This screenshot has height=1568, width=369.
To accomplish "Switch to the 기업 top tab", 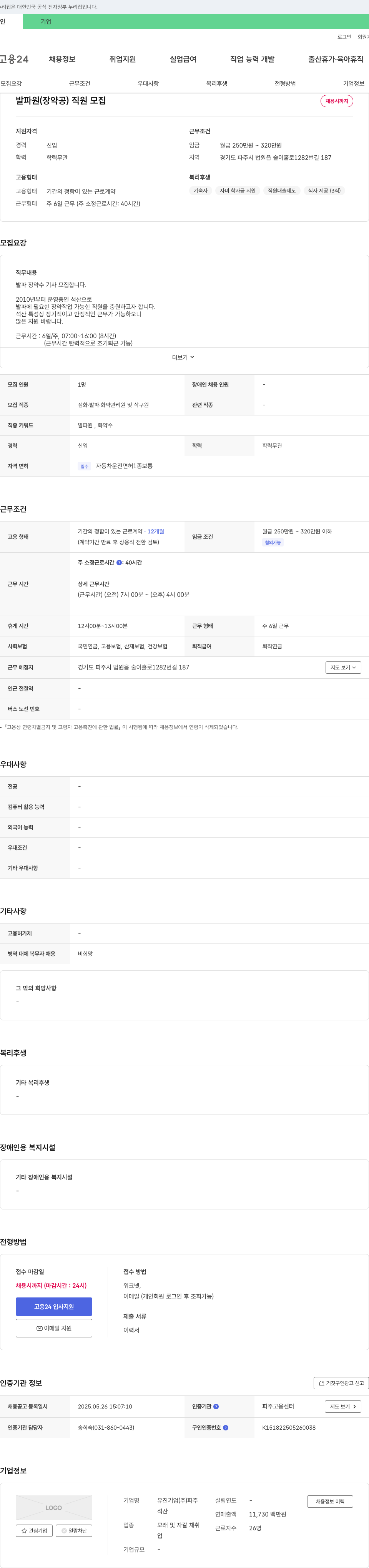I will (46, 21).
